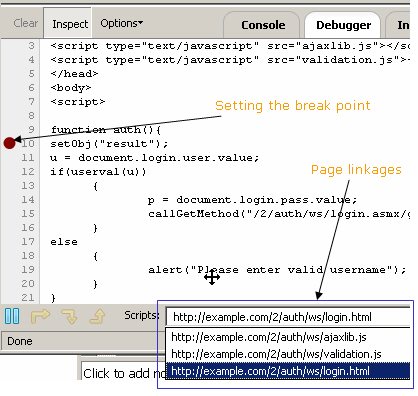The width and height of the screenshot is (418, 396).
Task: Click the Done status bar text
Action: (x=20, y=341)
